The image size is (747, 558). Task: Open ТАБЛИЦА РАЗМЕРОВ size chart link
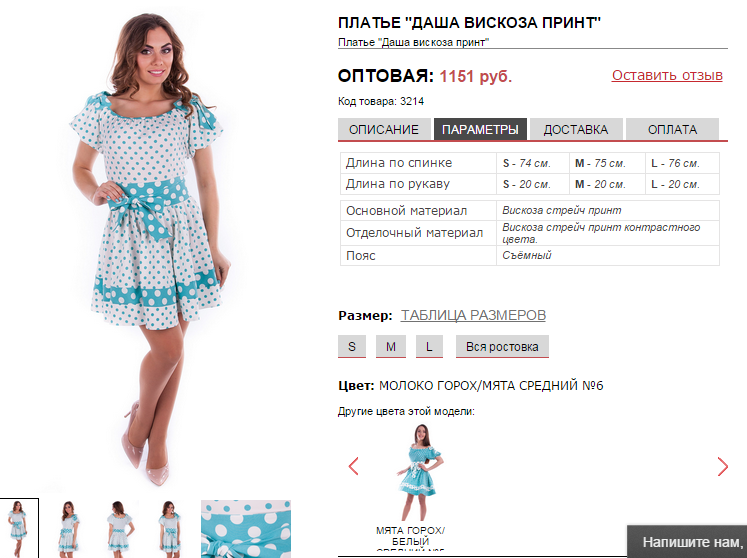point(473,315)
